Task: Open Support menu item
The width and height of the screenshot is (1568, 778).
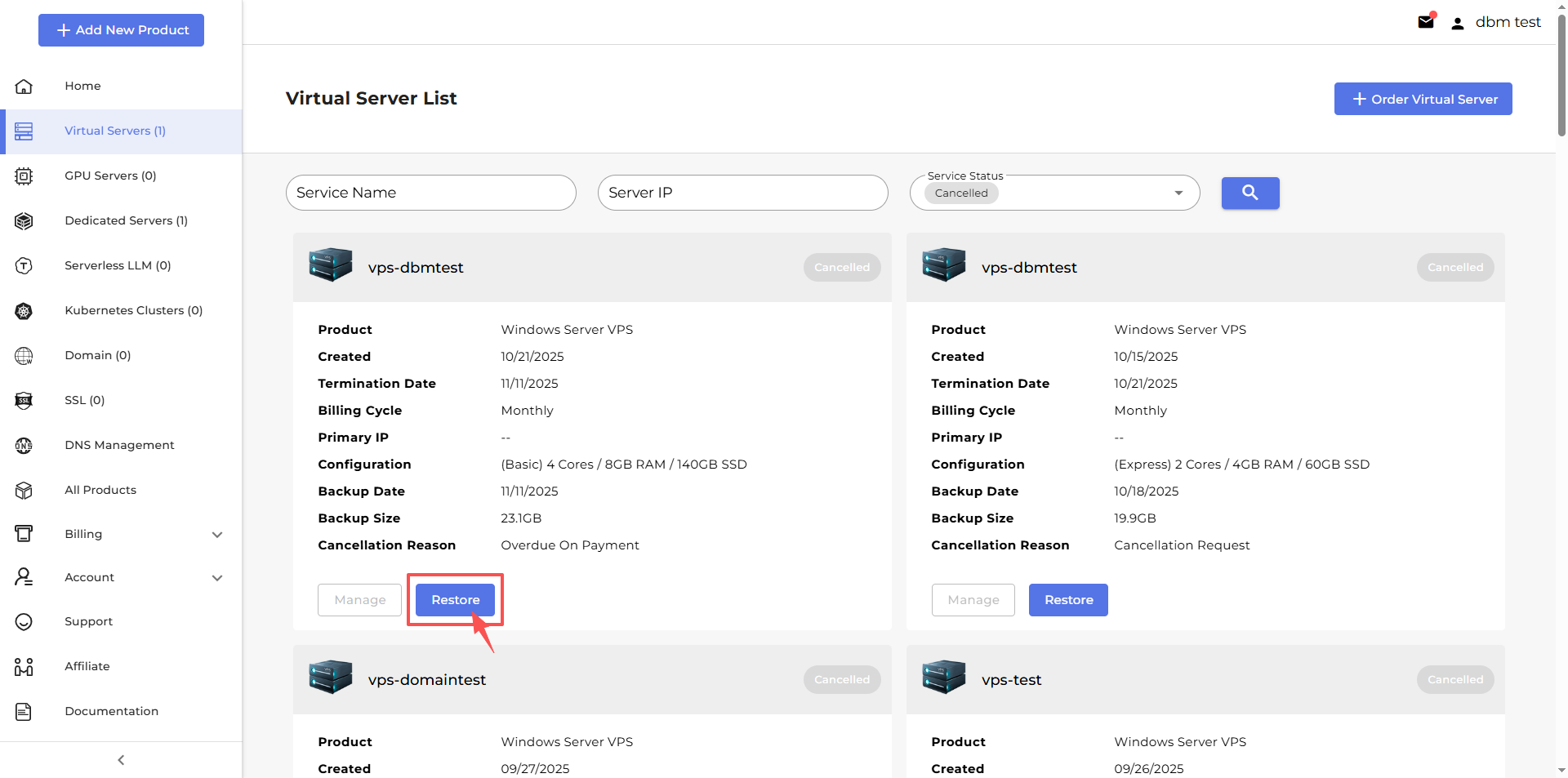Action: (x=121, y=621)
